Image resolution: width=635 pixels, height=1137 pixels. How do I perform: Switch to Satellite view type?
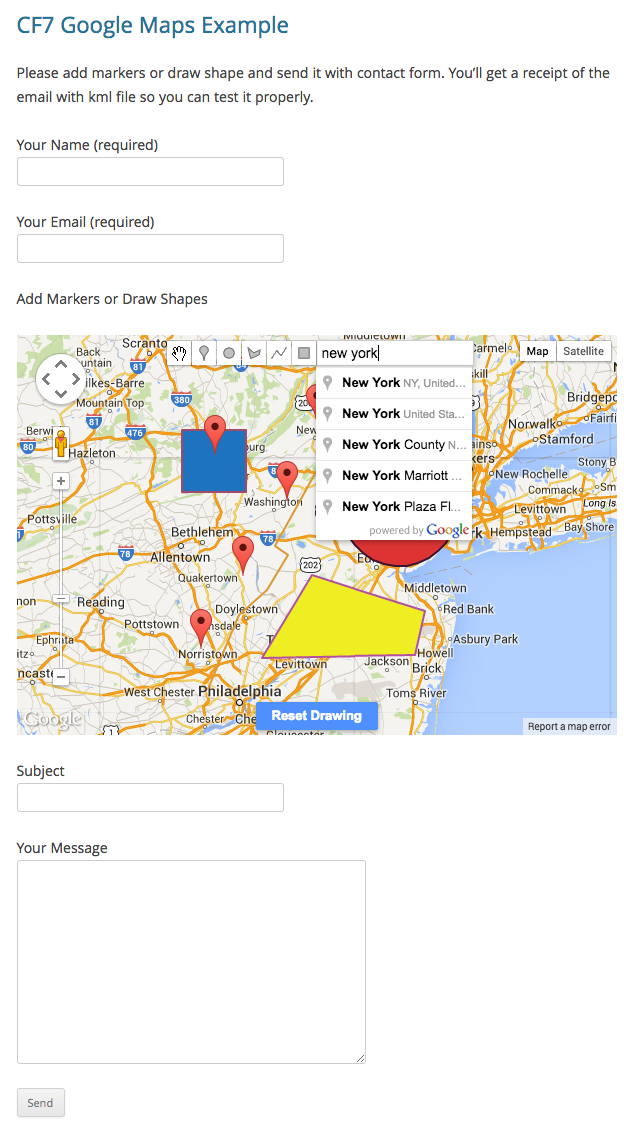pyautogui.click(x=583, y=351)
